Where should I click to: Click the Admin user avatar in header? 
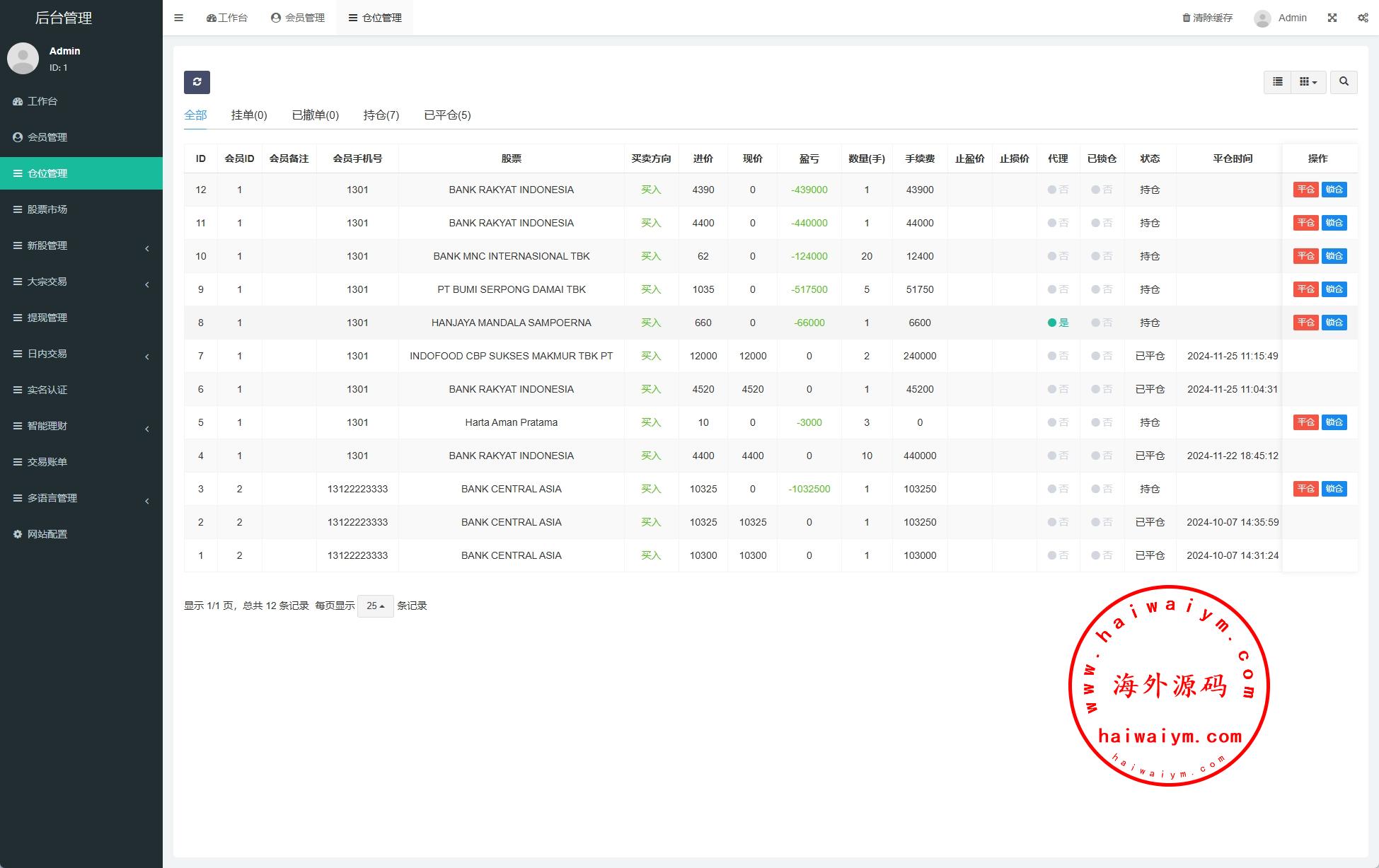click(1262, 18)
